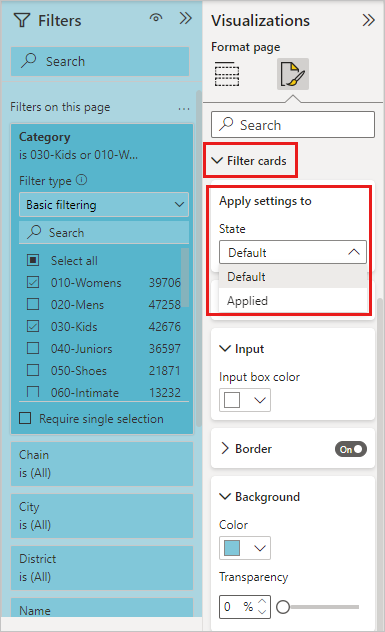
Task: Open the Input box color picker
Action: tap(245, 400)
